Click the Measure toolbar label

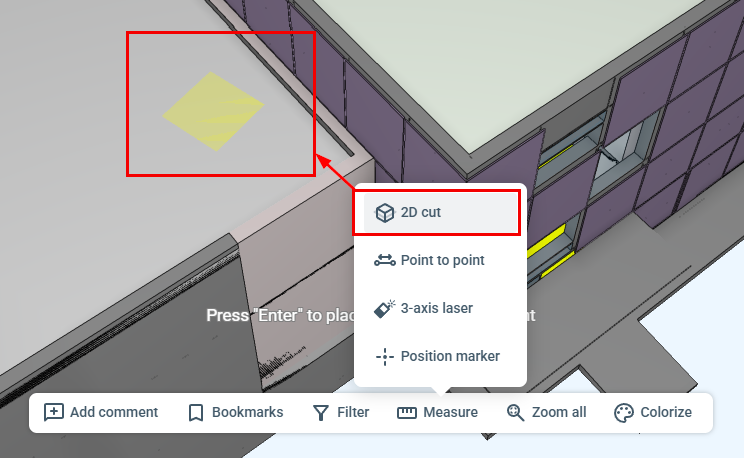(450, 412)
